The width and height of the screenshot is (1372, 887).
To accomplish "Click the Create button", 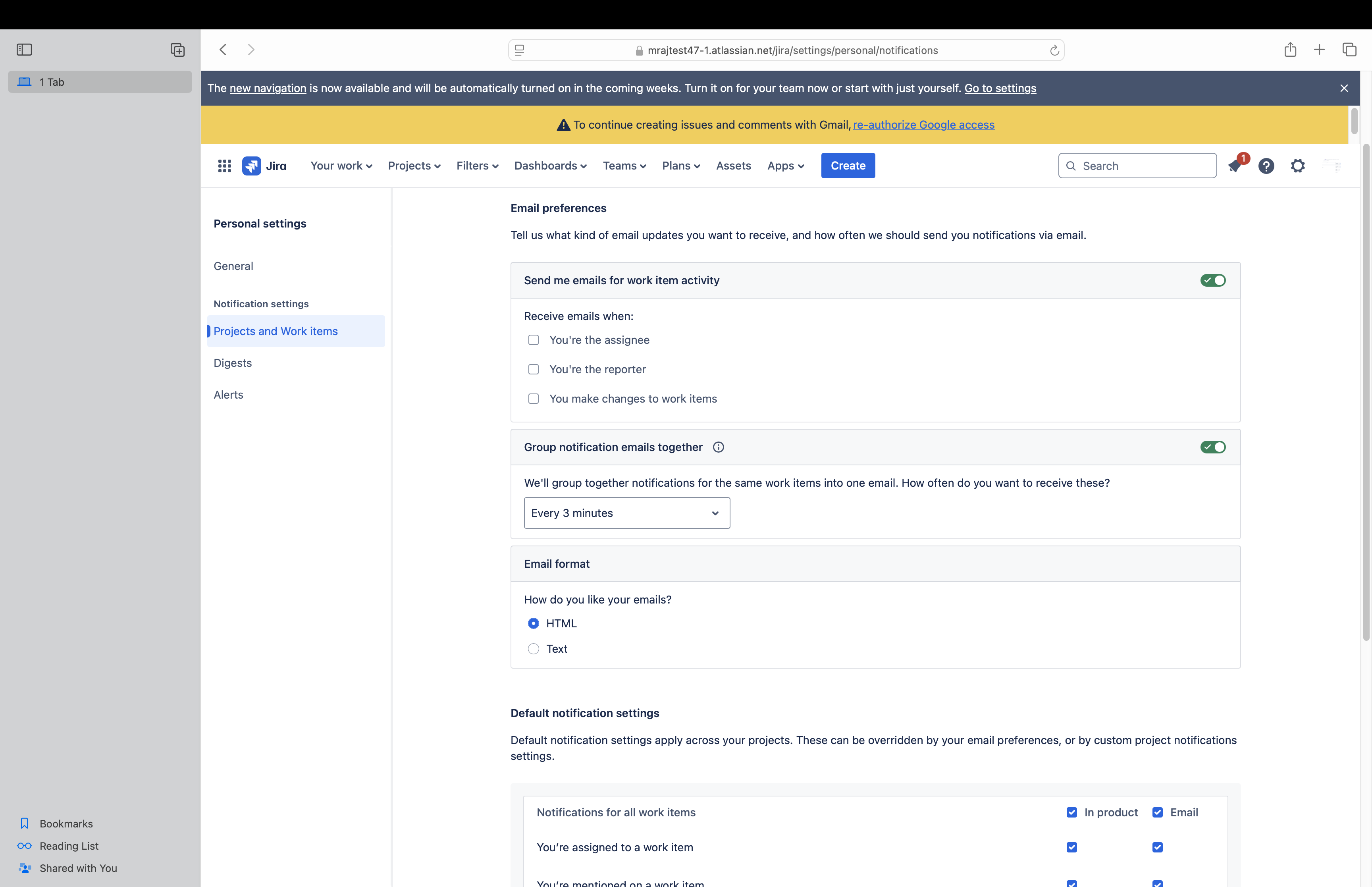I will (847, 166).
